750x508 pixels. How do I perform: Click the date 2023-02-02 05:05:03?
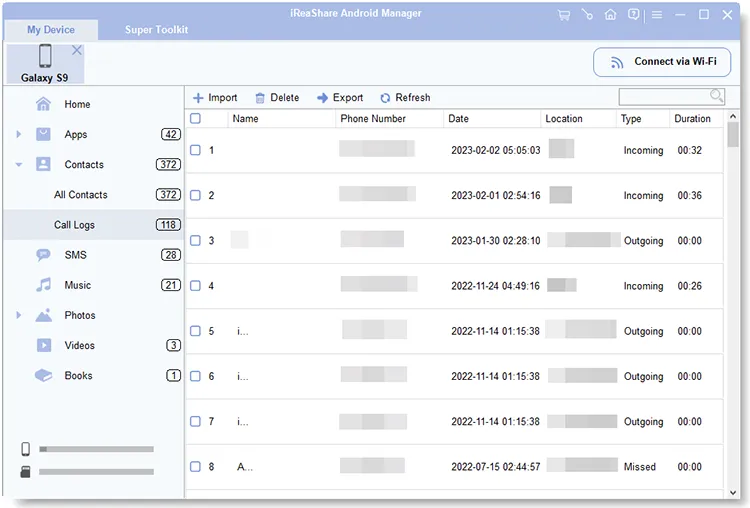(496, 150)
